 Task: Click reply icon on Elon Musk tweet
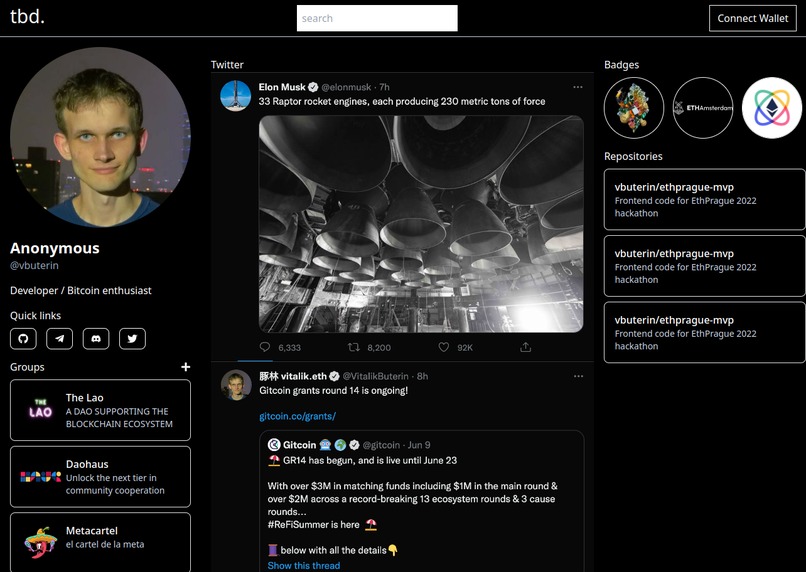click(265, 347)
